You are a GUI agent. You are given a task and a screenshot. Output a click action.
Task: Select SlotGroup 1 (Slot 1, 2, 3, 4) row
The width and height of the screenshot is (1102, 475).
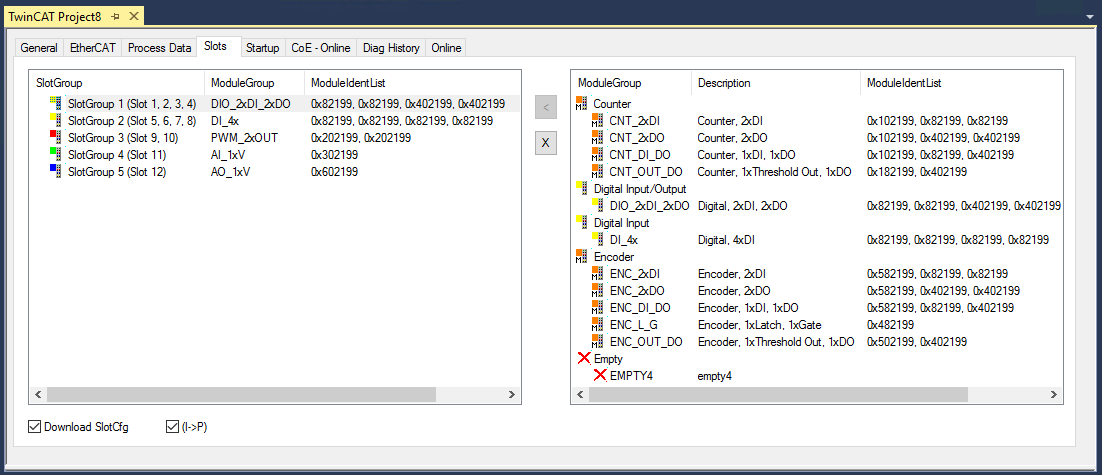tap(275, 103)
